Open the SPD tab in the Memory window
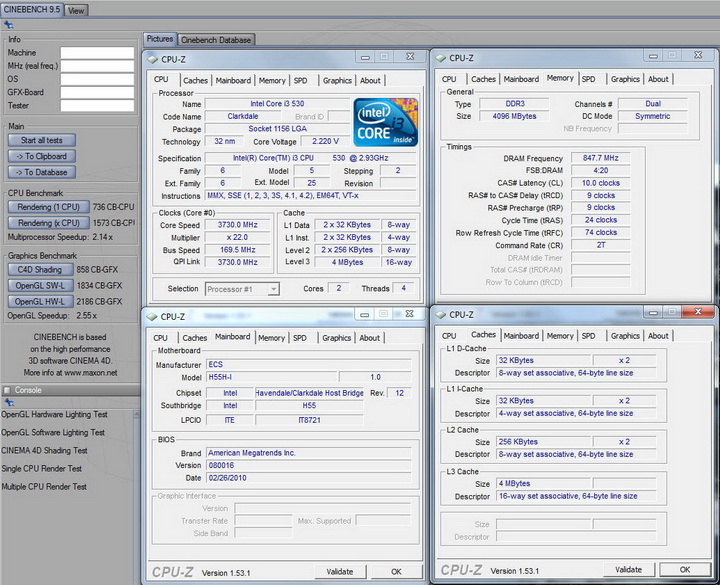 click(588, 79)
